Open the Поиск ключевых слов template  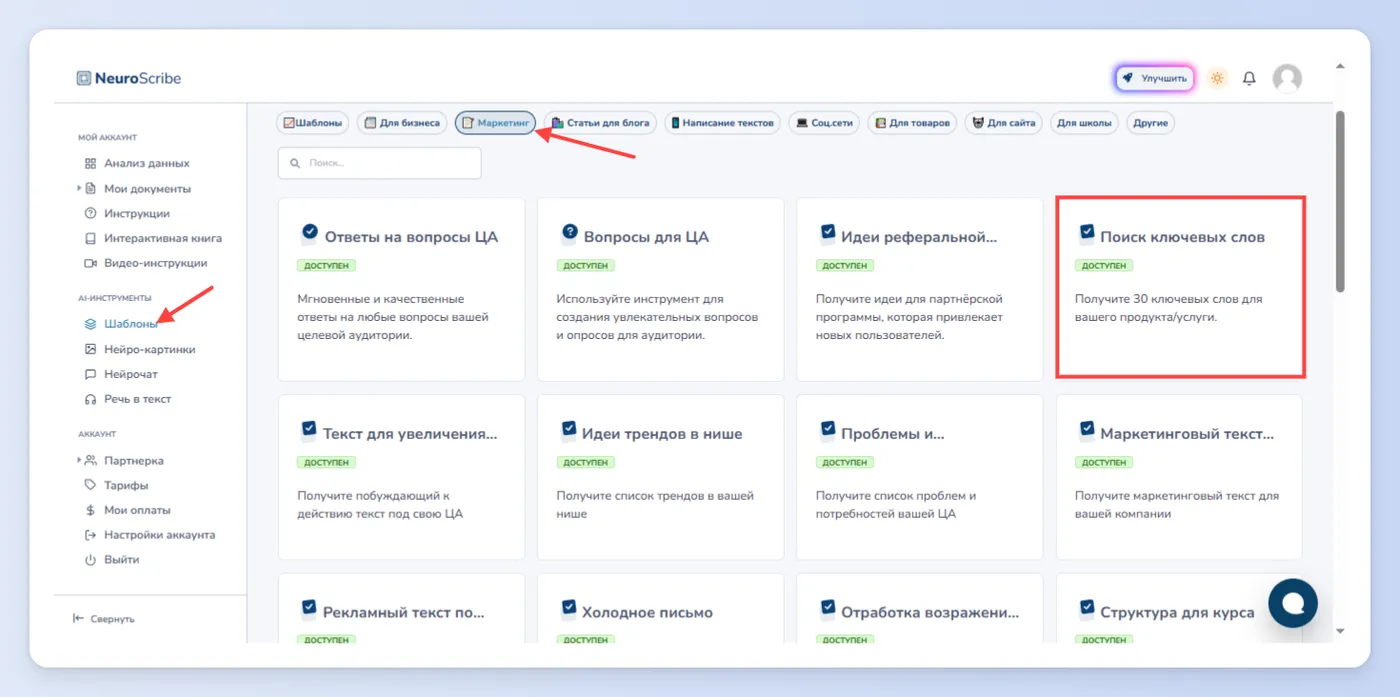click(1180, 287)
